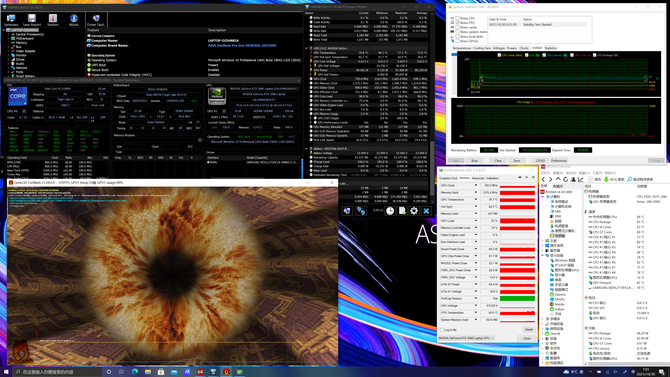The height and width of the screenshot is (377, 670).
Task: Click the HWiNFO sensor settings gear icon
Action: 414,211
